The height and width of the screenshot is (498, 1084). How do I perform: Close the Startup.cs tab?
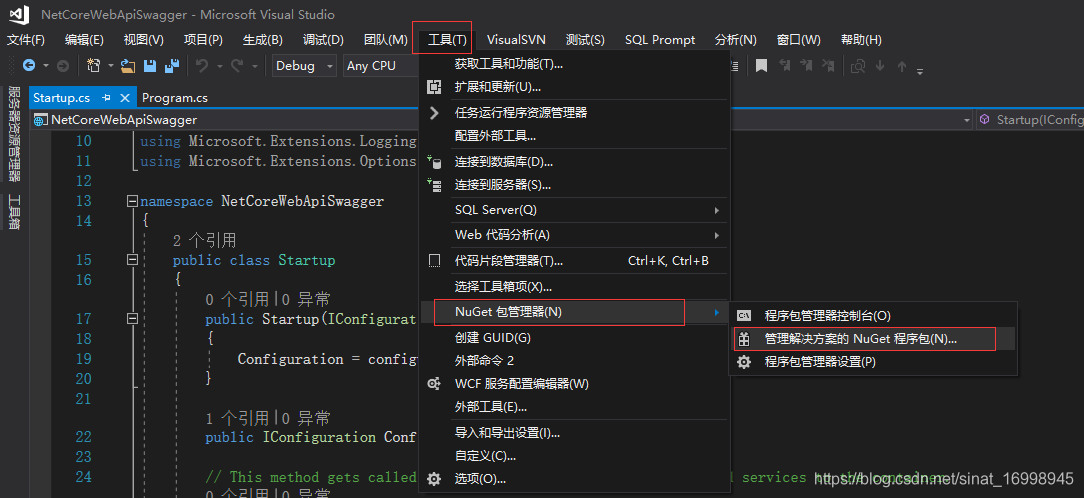[125, 98]
